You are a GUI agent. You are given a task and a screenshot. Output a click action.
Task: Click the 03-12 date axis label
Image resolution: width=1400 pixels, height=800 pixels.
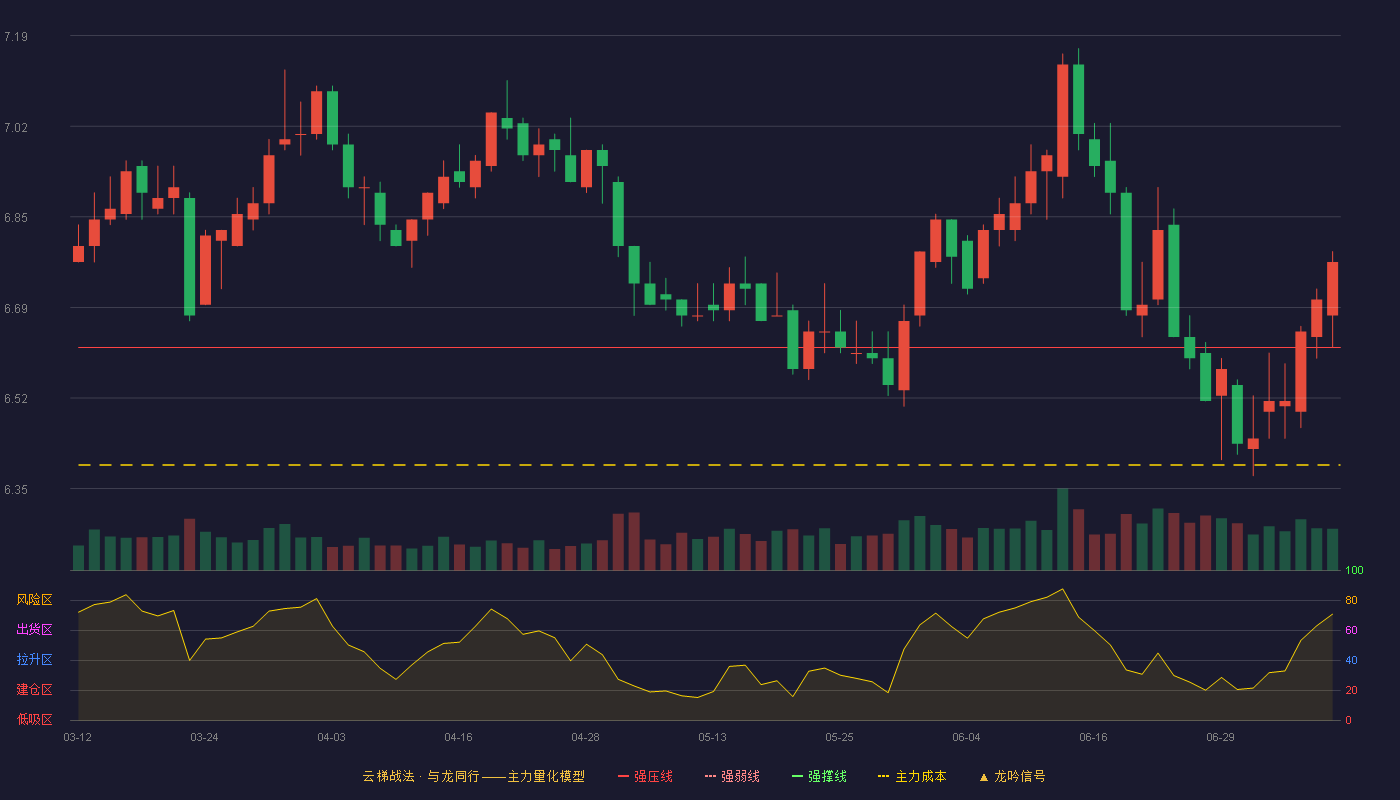click(77, 737)
